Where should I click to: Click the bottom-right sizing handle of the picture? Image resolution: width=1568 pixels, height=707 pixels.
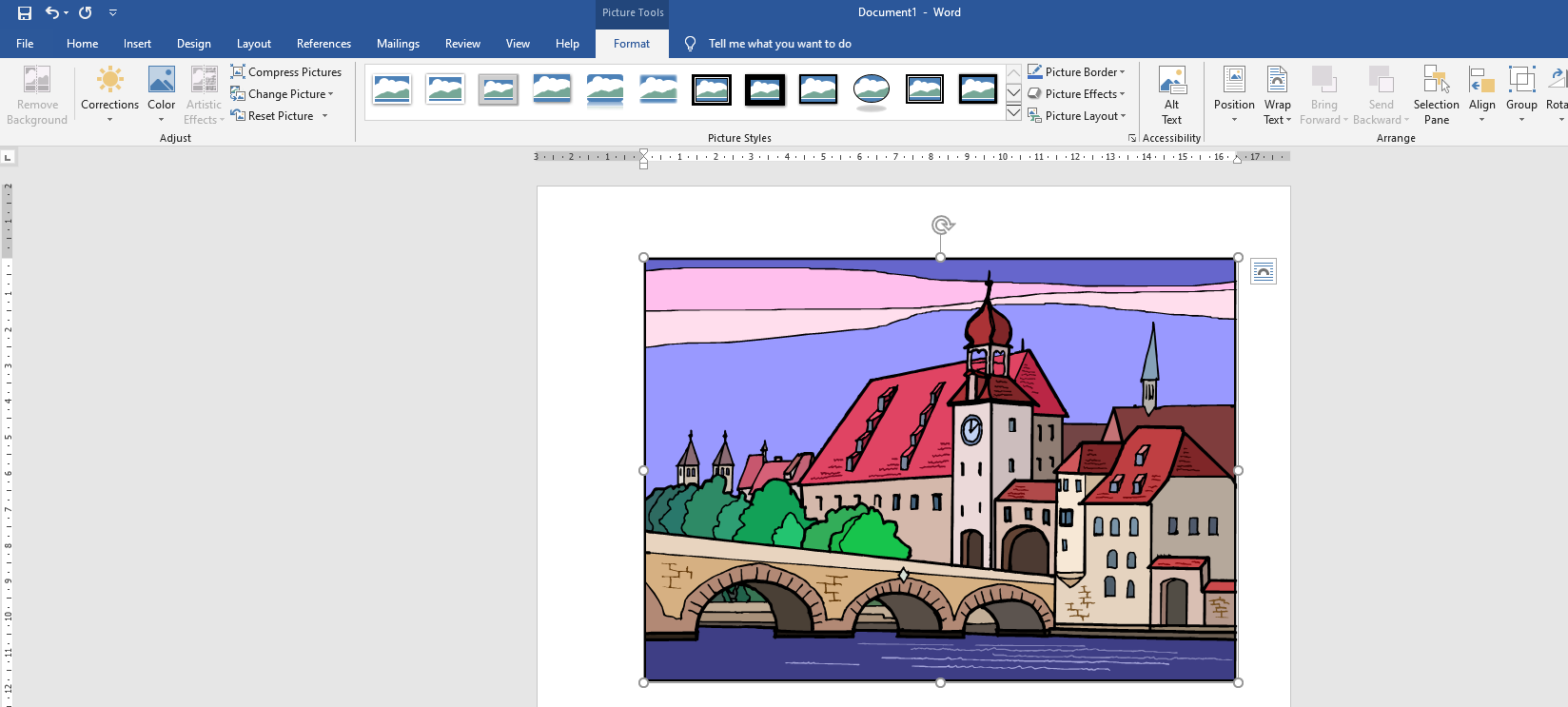coord(1238,682)
